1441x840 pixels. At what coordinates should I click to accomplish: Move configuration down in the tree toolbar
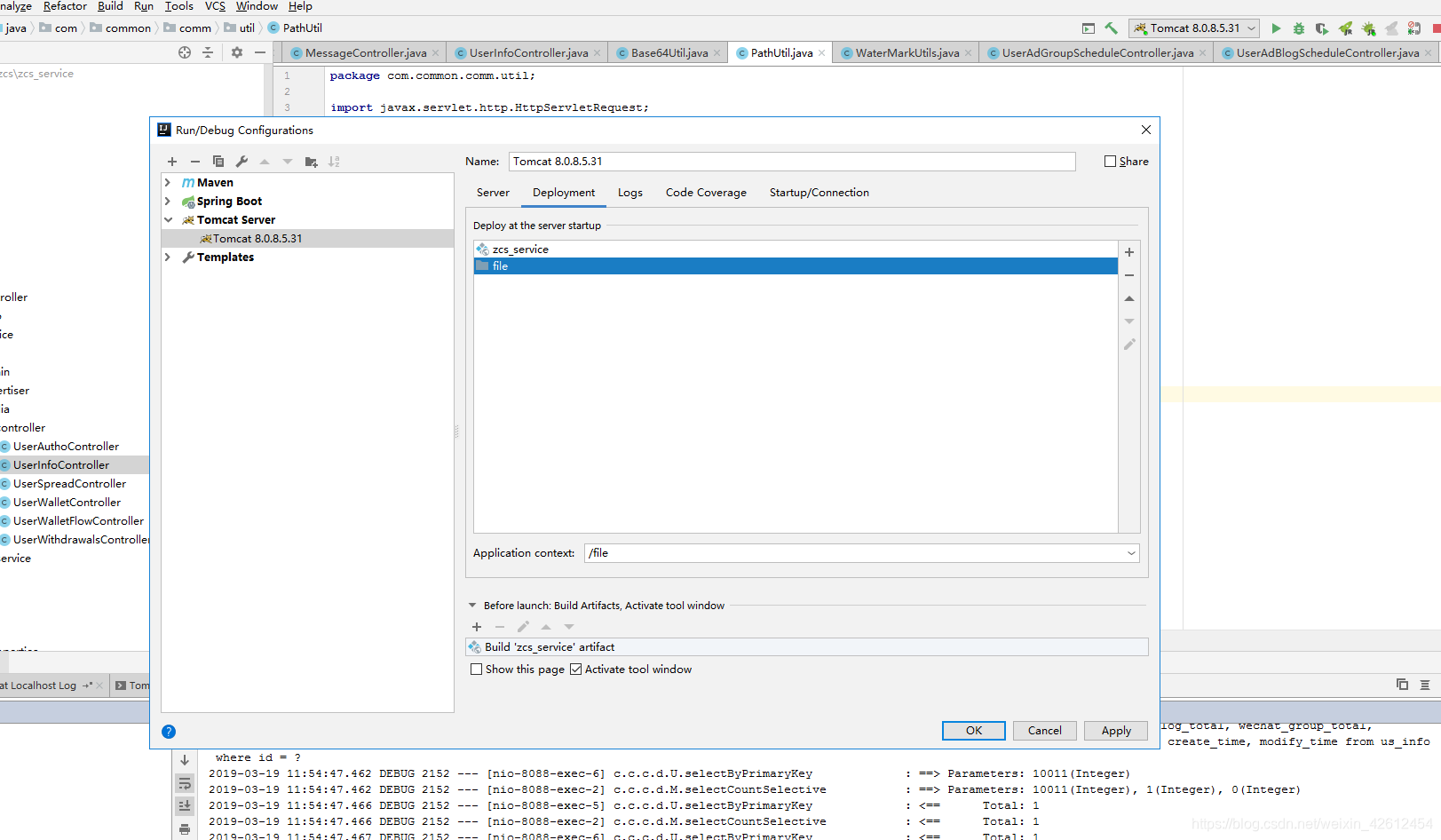click(288, 162)
